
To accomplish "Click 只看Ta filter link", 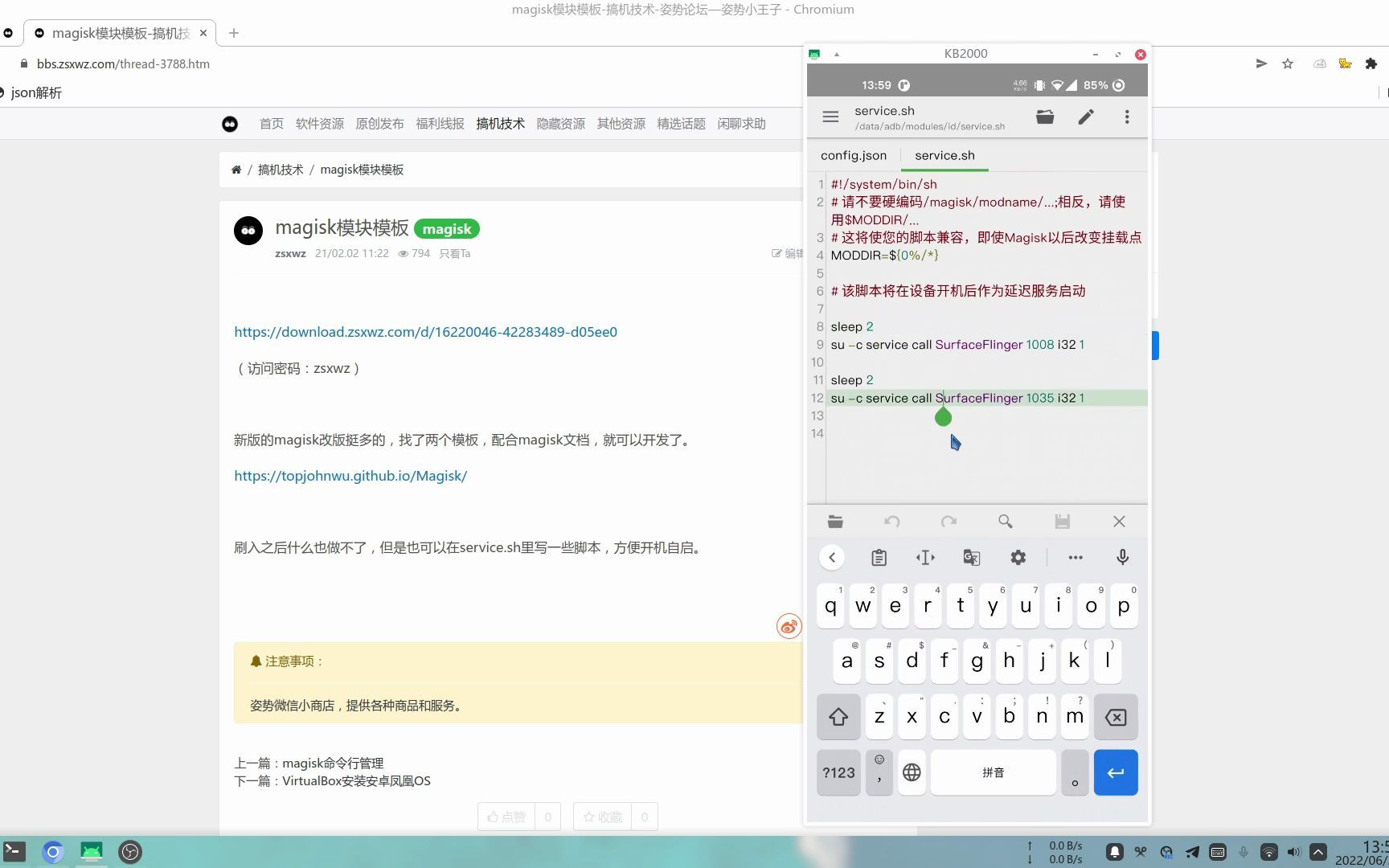I will [454, 253].
